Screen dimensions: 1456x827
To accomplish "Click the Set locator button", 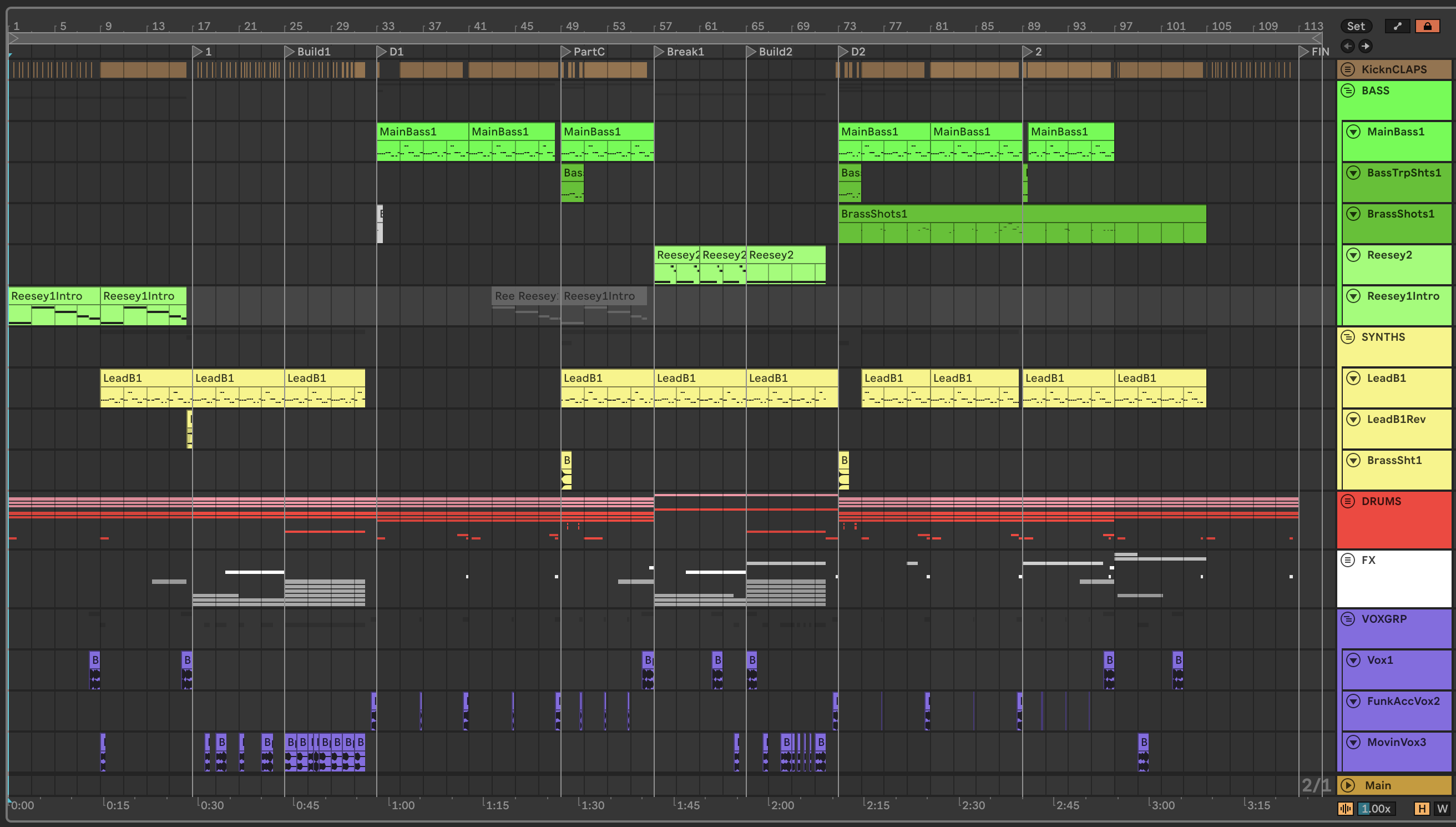I will (1356, 26).
